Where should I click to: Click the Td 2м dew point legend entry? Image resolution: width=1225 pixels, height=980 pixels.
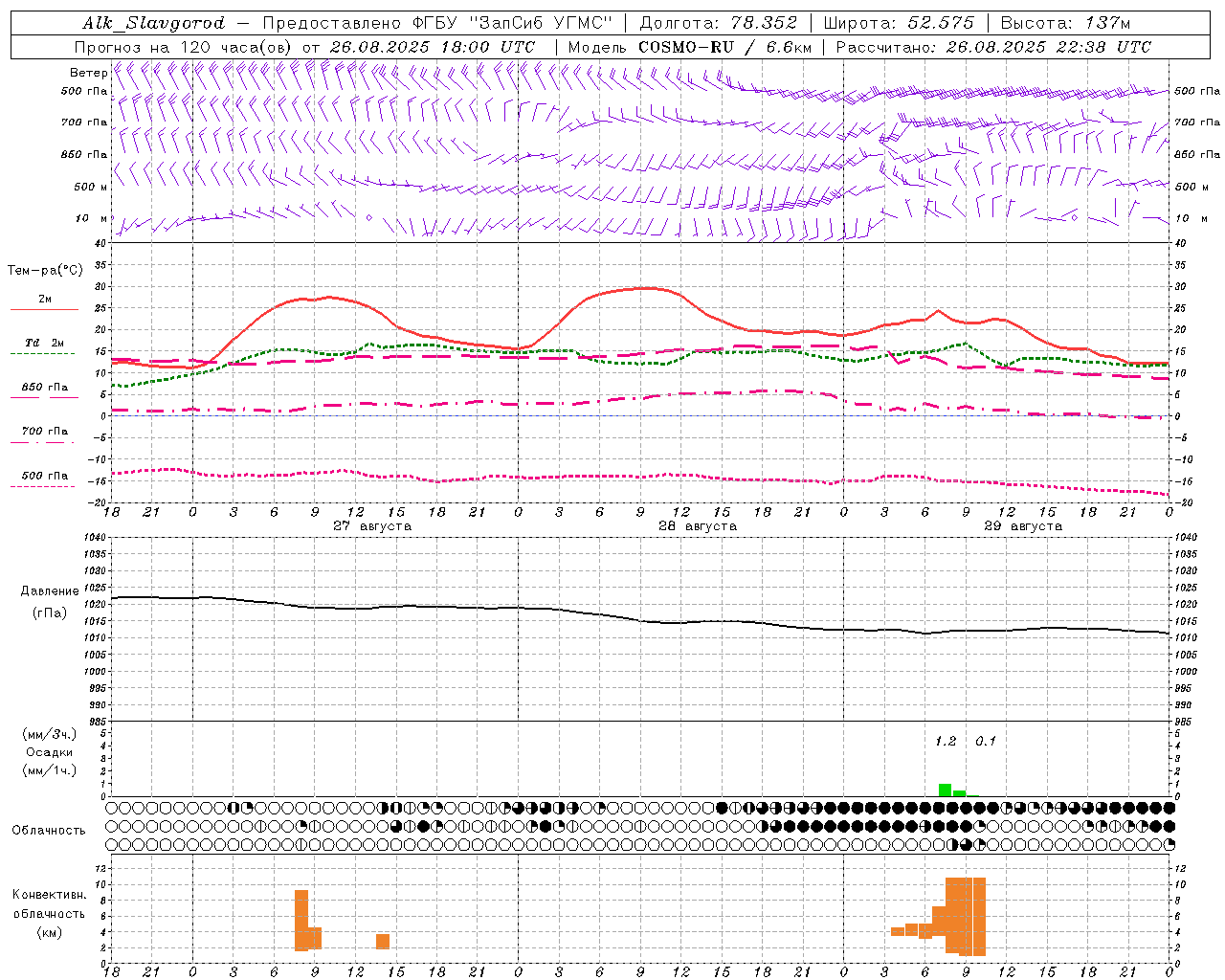(44, 343)
